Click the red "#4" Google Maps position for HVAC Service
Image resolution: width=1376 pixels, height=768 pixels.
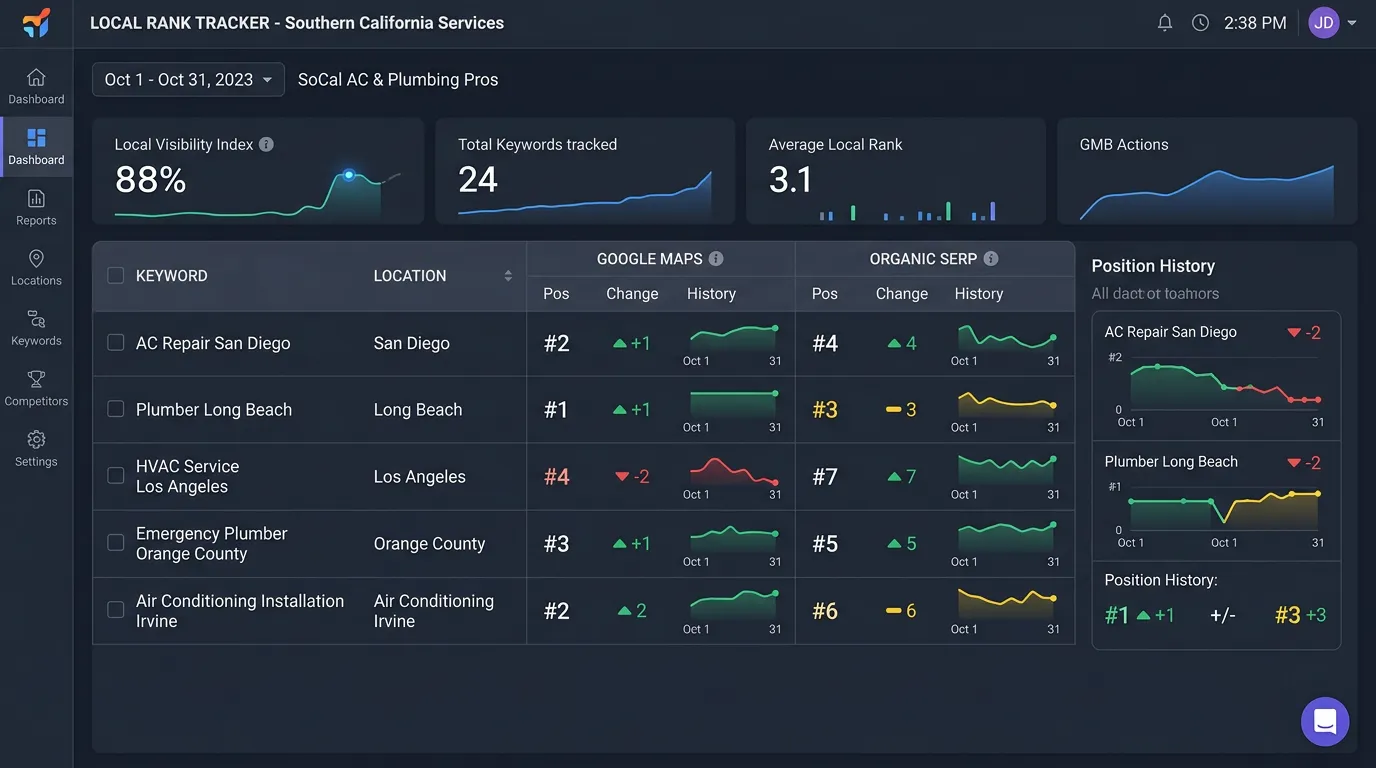tap(557, 477)
